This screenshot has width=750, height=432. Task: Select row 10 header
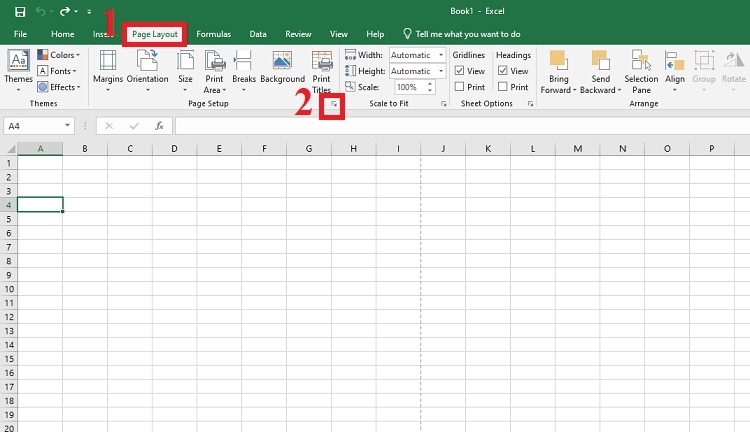coord(9,289)
